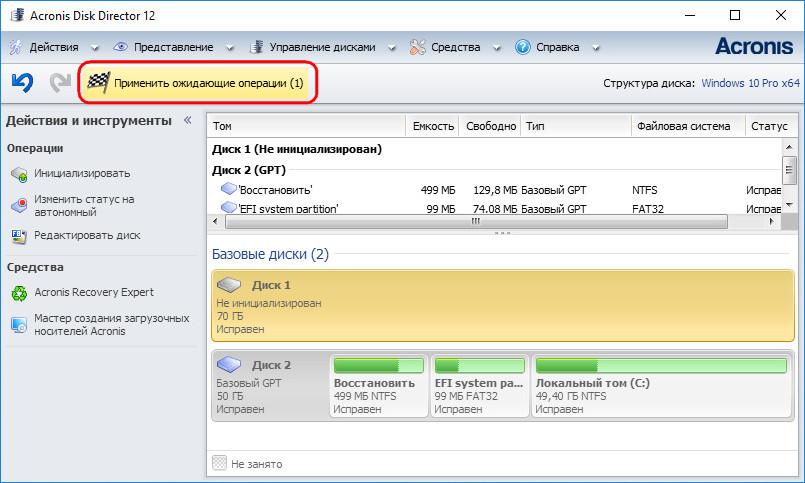805x483 pixels.
Task: Expand the Управление дисками dropdown arrow
Action: 392,48
